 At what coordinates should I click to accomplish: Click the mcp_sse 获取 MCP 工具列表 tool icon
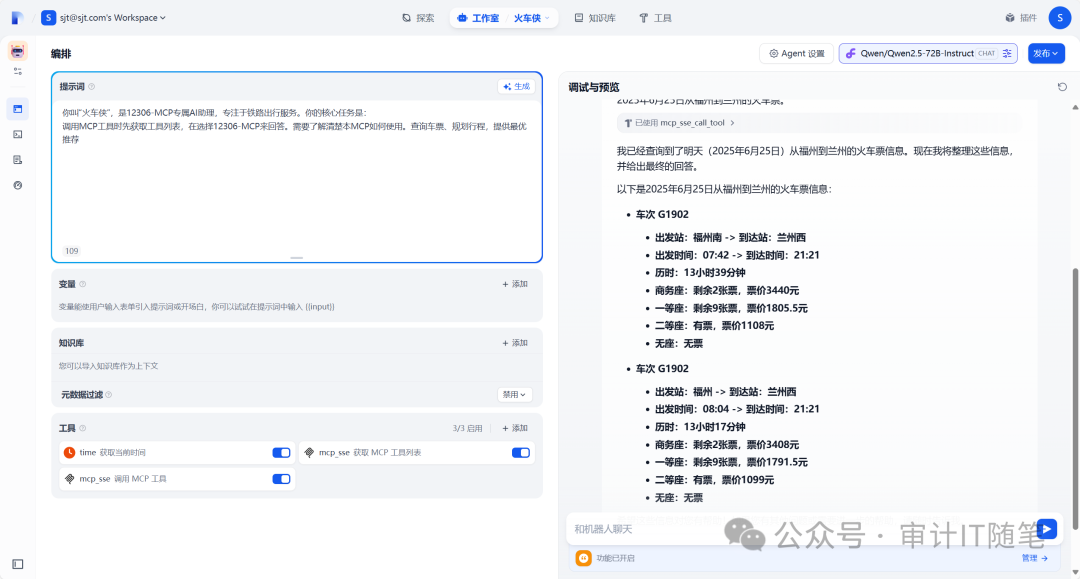click(x=309, y=452)
